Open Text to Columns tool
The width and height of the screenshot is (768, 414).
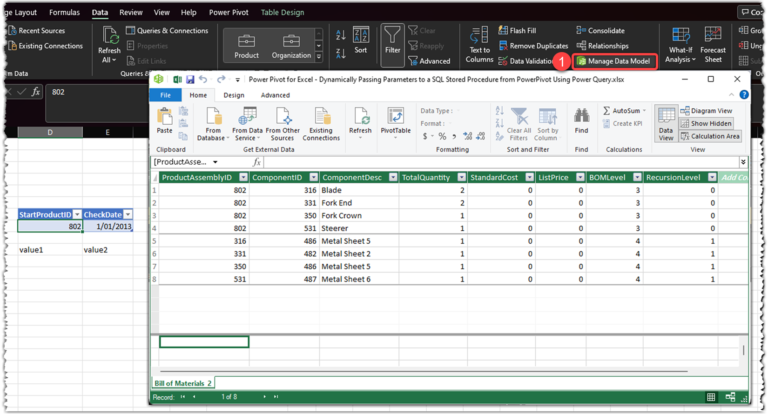(x=479, y=45)
